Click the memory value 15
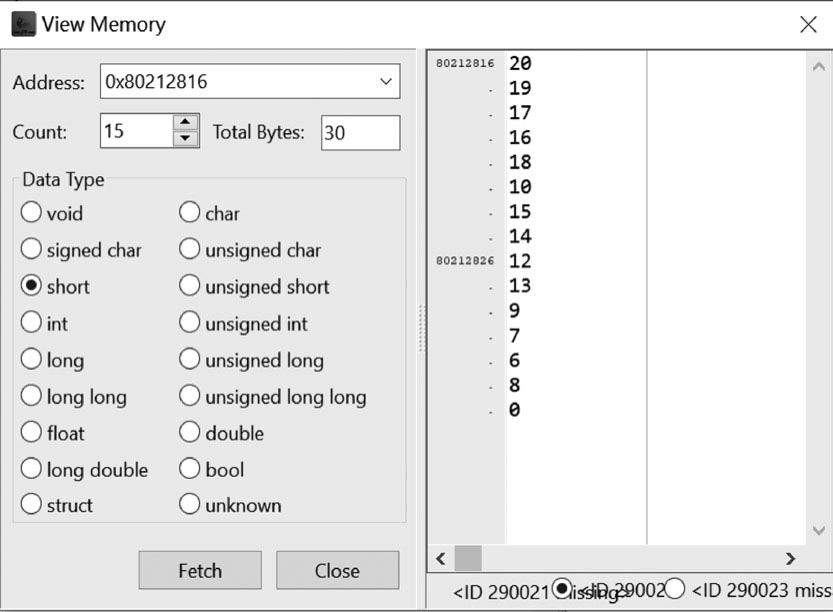The image size is (833, 612). pos(520,211)
